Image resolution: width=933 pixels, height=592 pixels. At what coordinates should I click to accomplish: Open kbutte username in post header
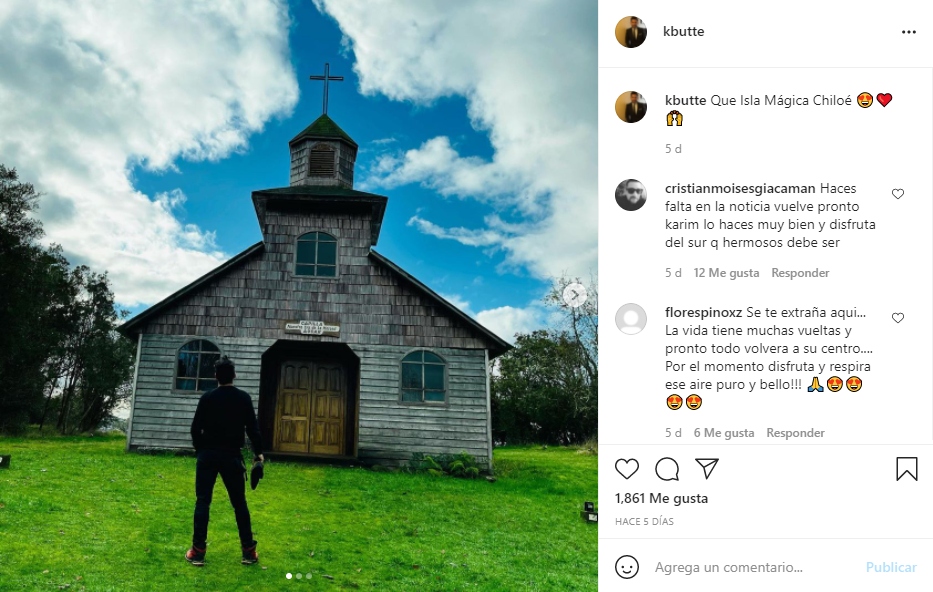coord(684,32)
